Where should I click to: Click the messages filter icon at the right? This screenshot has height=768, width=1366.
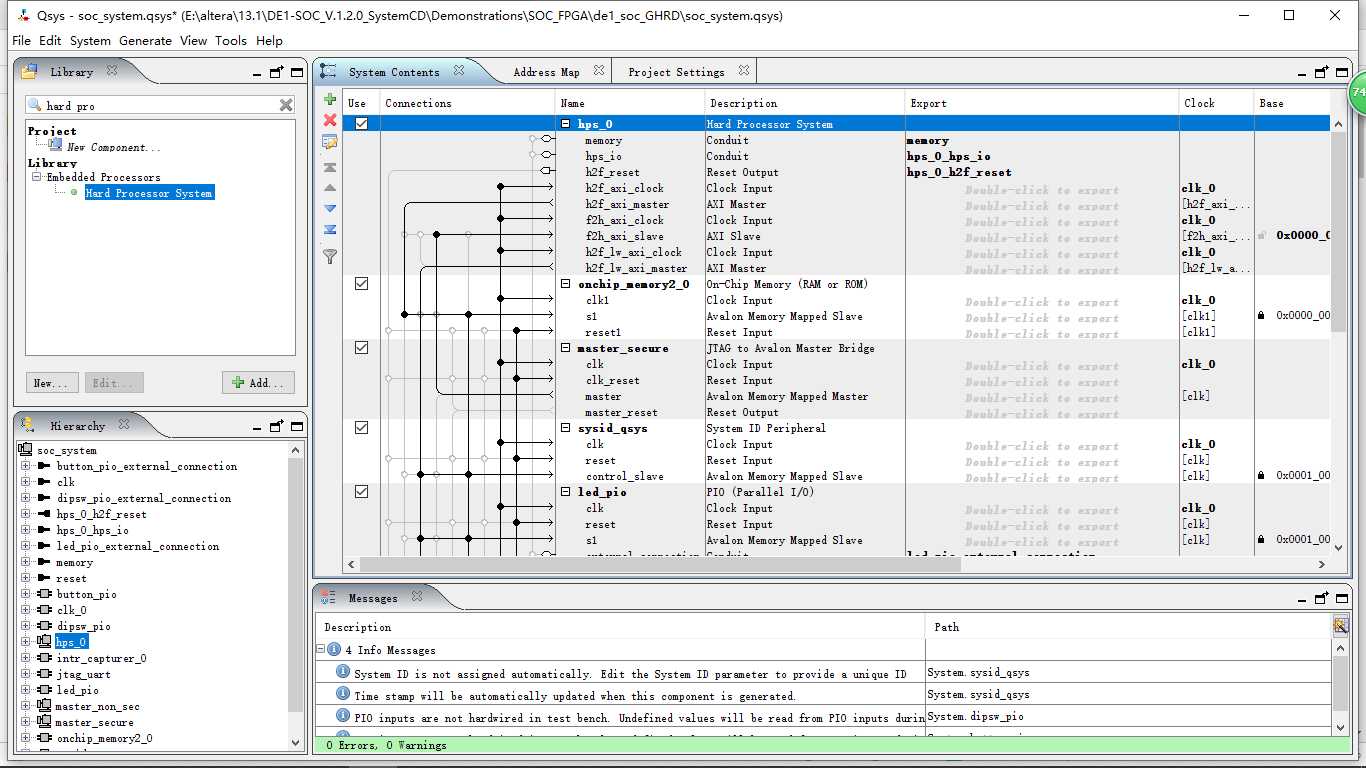point(1340,625)
